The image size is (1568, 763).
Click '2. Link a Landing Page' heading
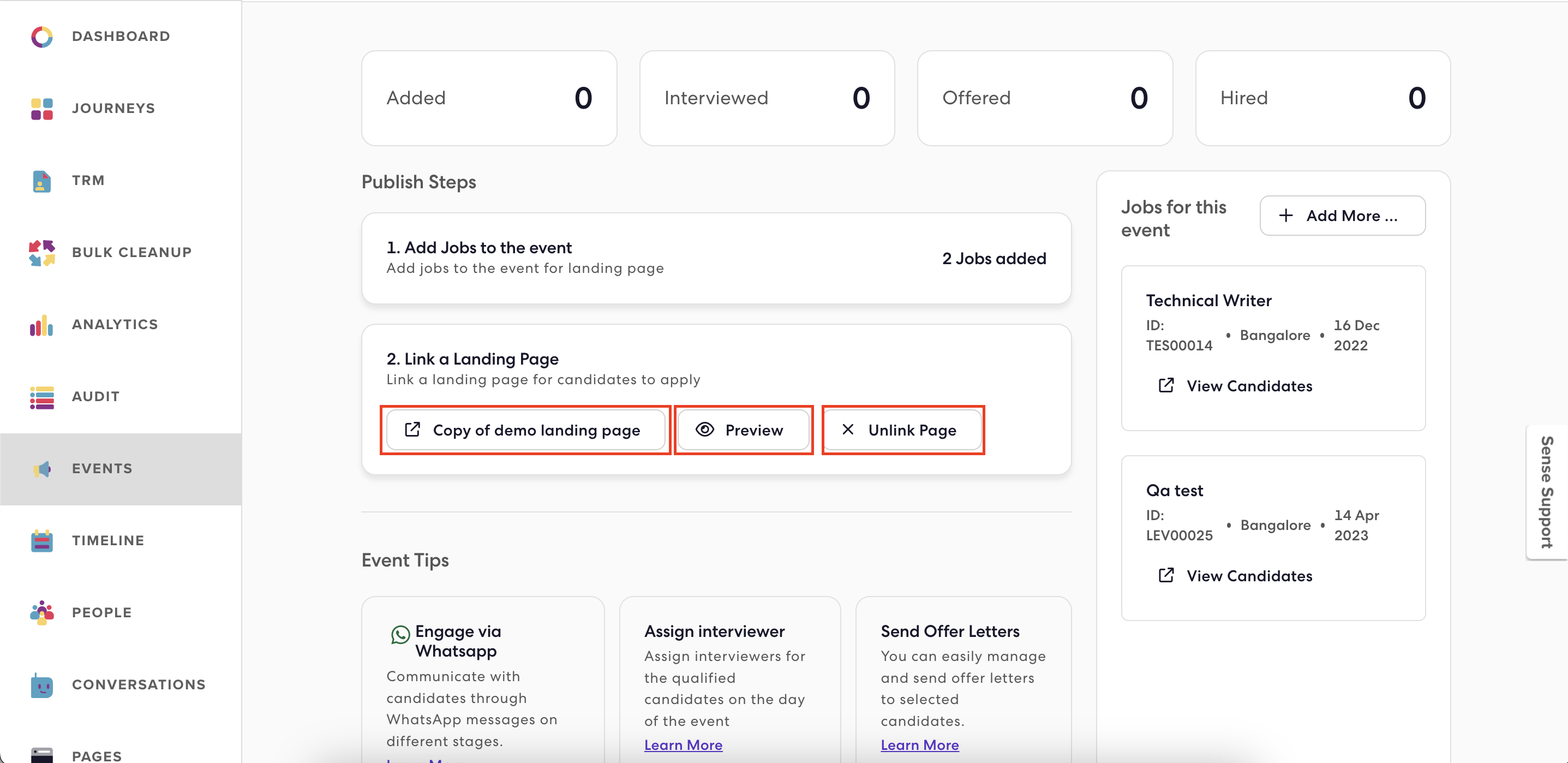[472, 359]
